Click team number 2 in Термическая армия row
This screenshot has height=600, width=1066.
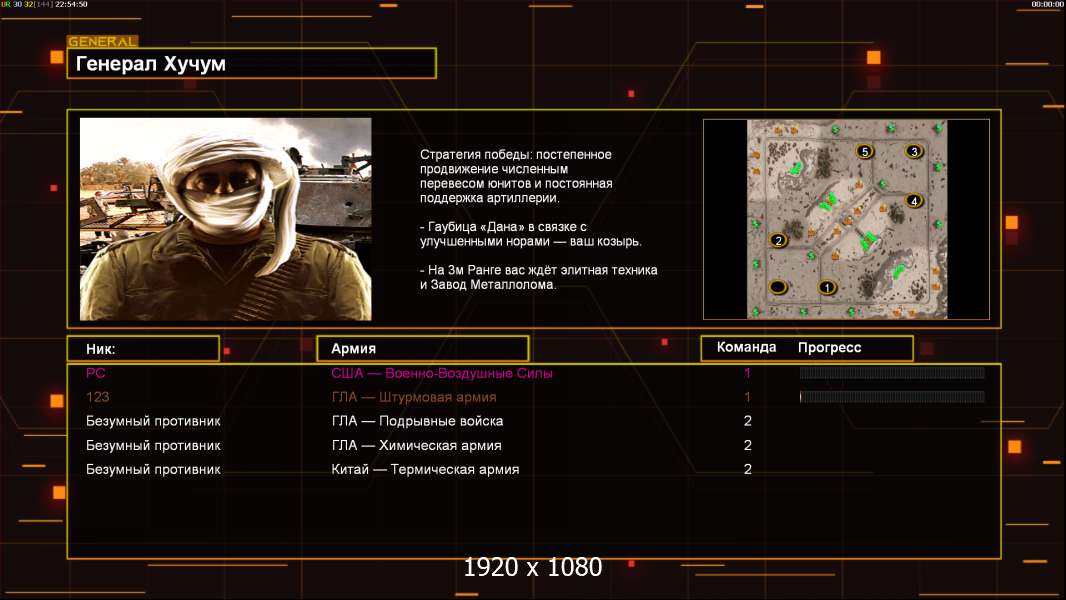[x=748, y=470]
